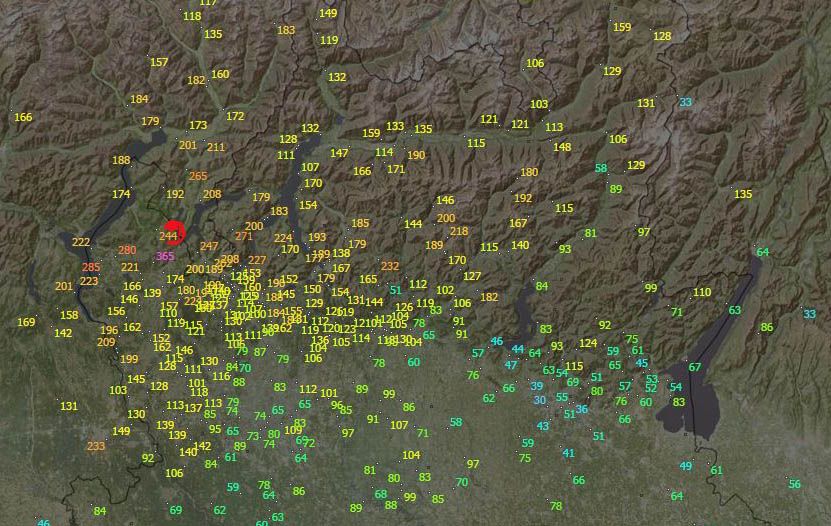Click the red circle marker labeled 244
Viewport: 831px width, 526px height.
pos(173,234)
